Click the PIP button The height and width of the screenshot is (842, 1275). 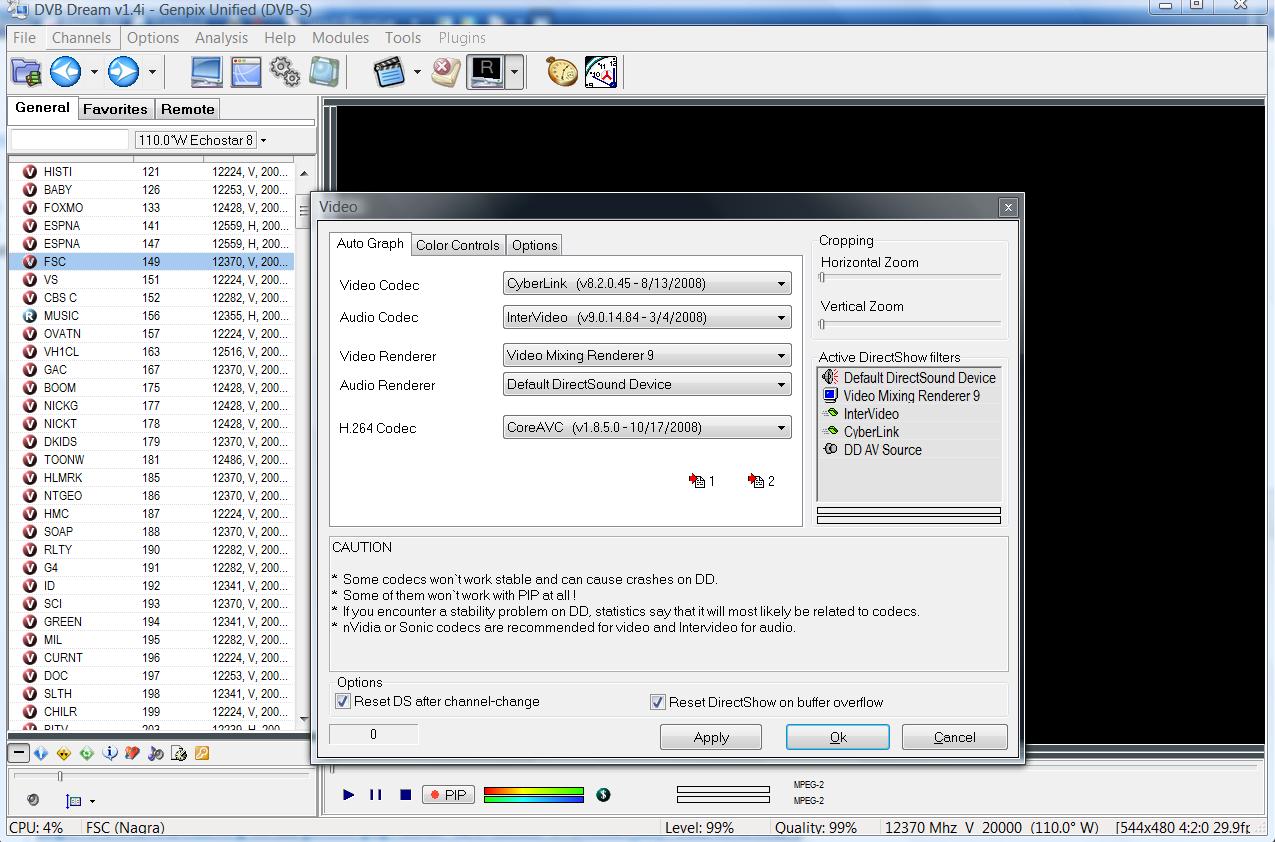[x=447, y=795]
